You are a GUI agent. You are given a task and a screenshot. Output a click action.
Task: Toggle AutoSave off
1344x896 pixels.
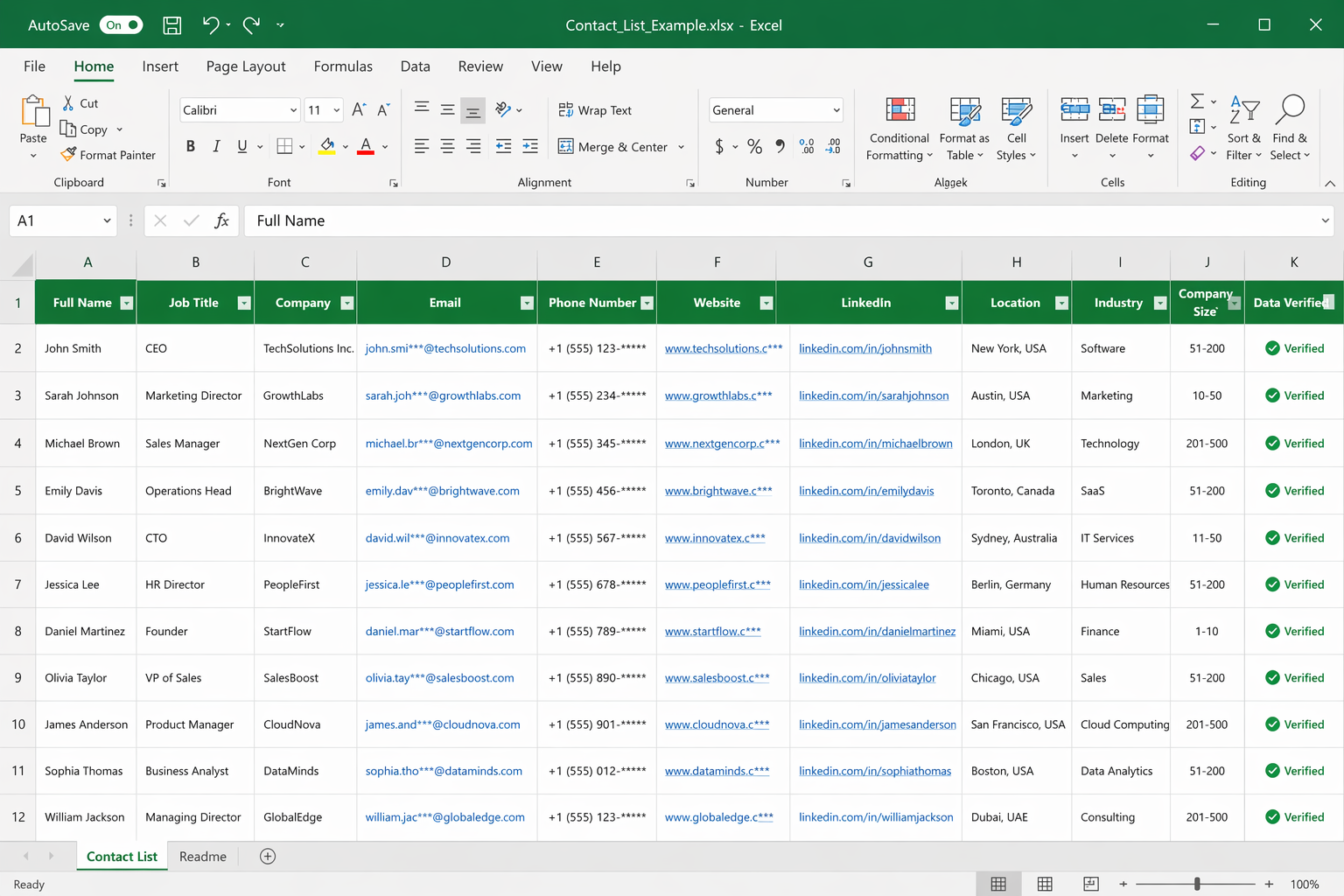point(121,24)
